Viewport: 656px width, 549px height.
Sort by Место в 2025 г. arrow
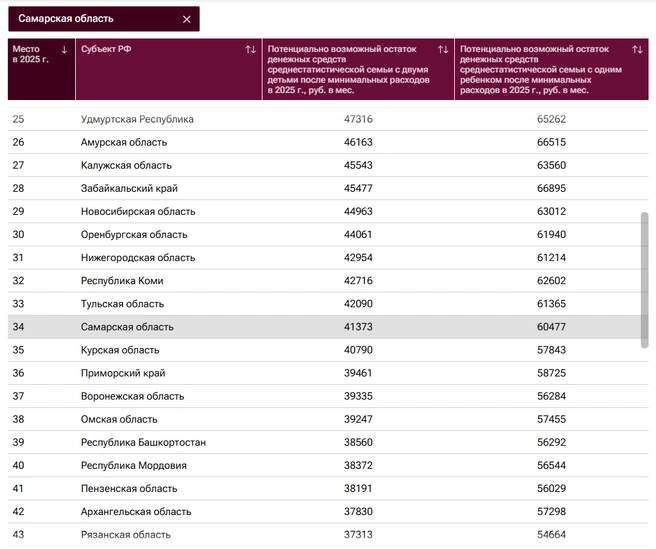click(64, 50)
